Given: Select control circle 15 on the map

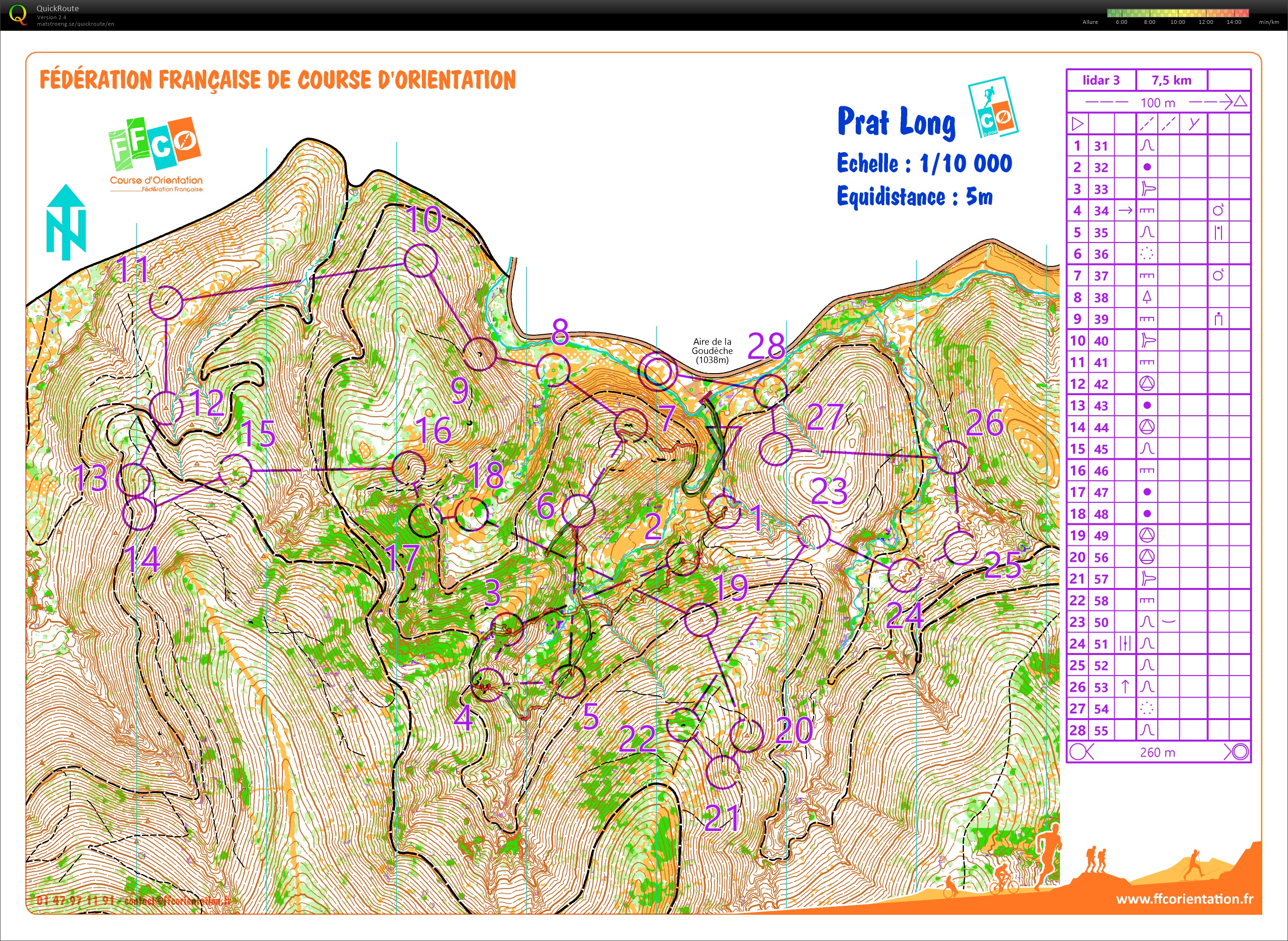Looking at the screenshot, I should [x=236, y=470].
